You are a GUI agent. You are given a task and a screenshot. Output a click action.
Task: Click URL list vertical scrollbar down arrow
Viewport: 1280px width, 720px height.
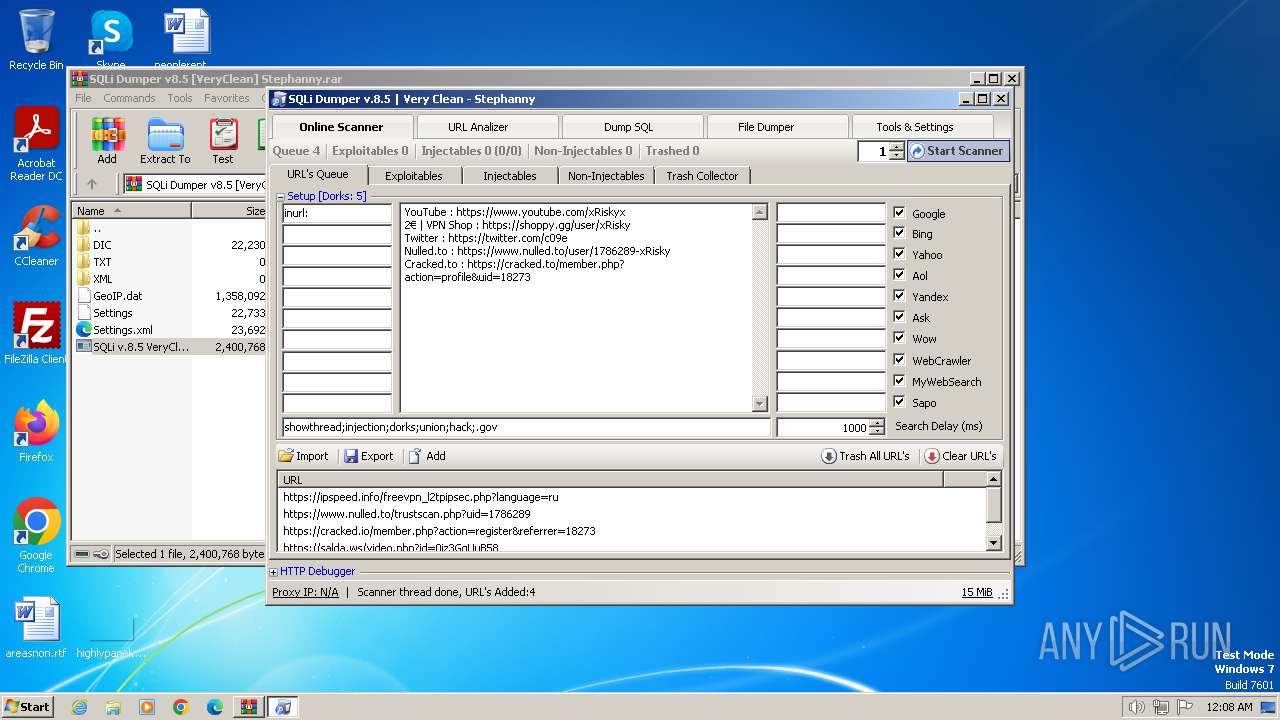(994, 543)
